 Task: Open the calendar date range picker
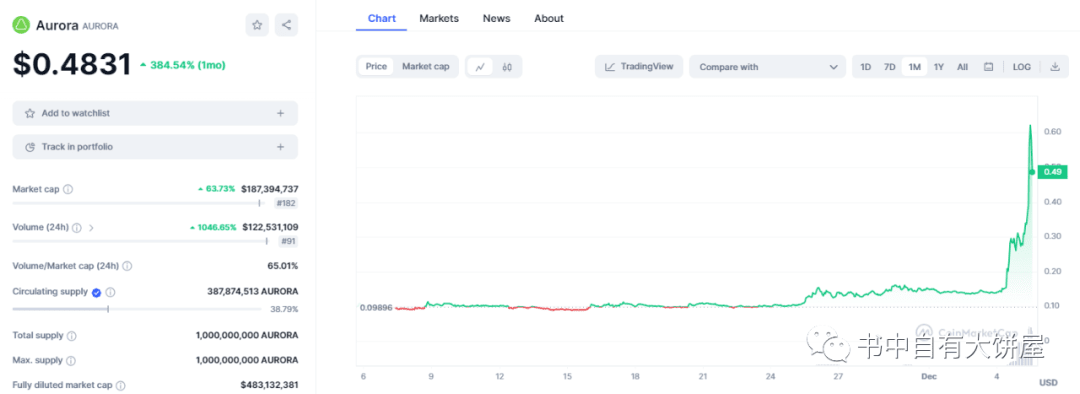[988, 67]
